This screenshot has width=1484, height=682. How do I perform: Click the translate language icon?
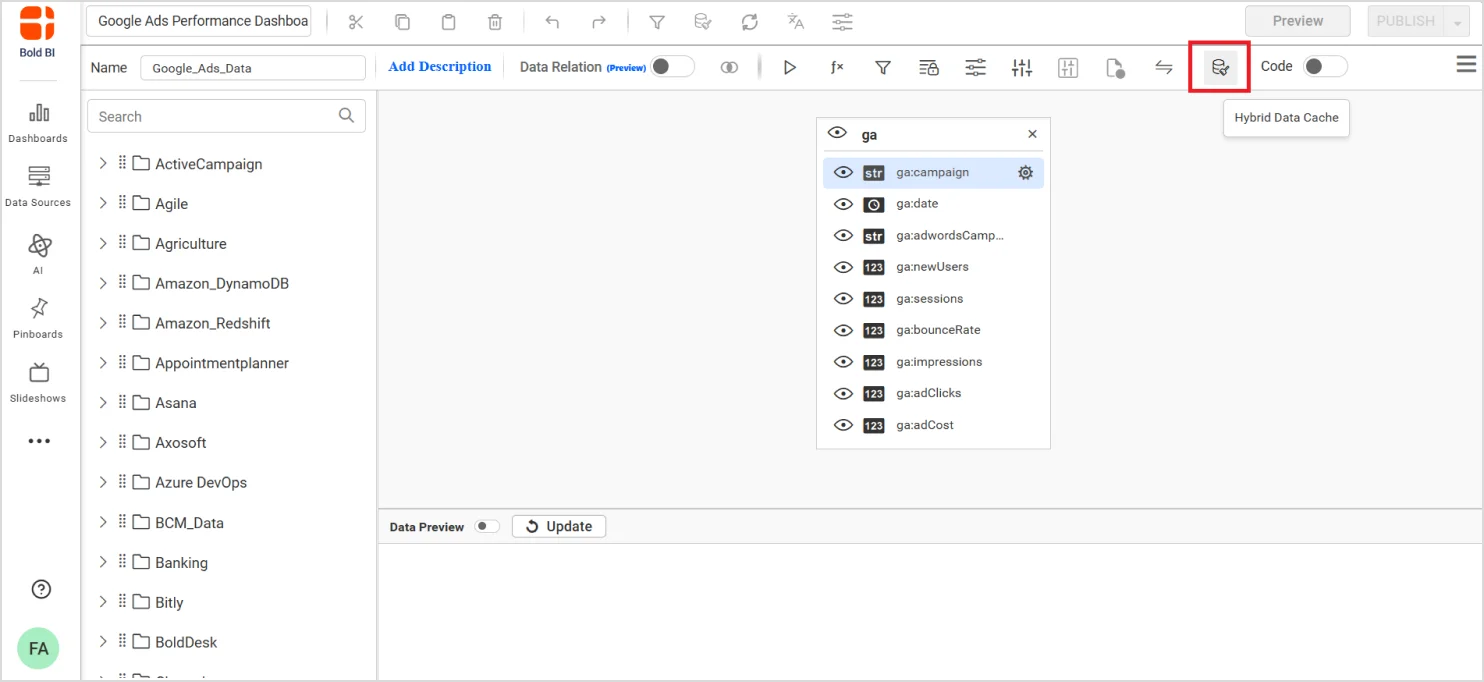click(796, 21)
